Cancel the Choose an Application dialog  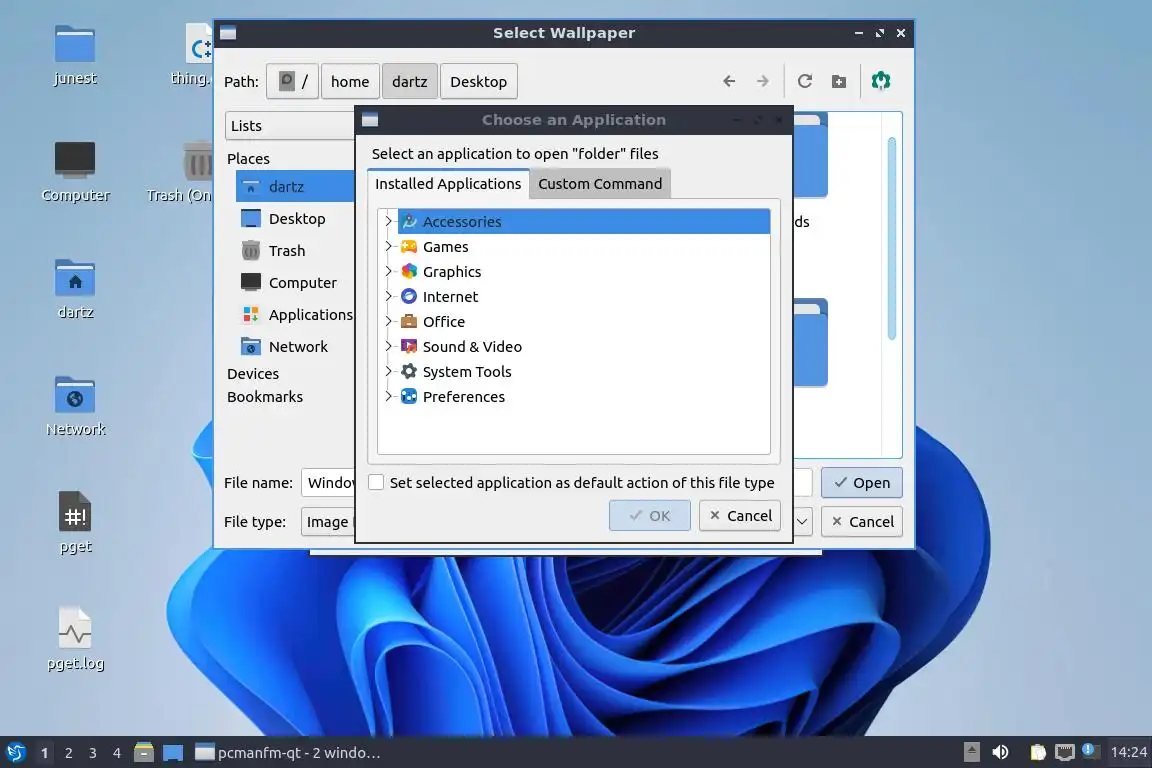click(x=740, y=515)
